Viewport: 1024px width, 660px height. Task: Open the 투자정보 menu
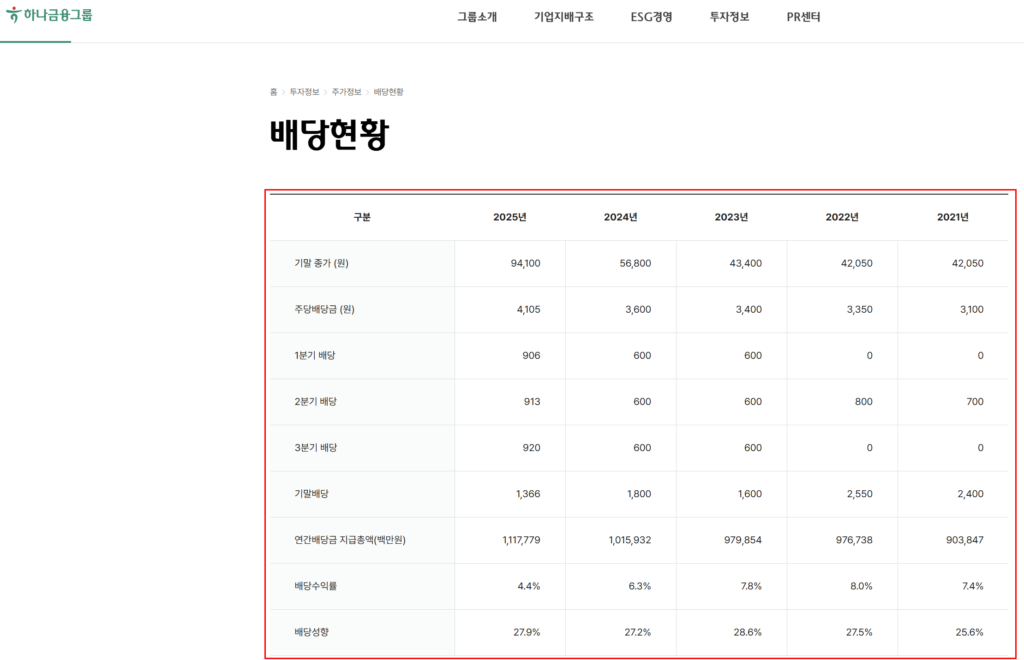[726, 17]
